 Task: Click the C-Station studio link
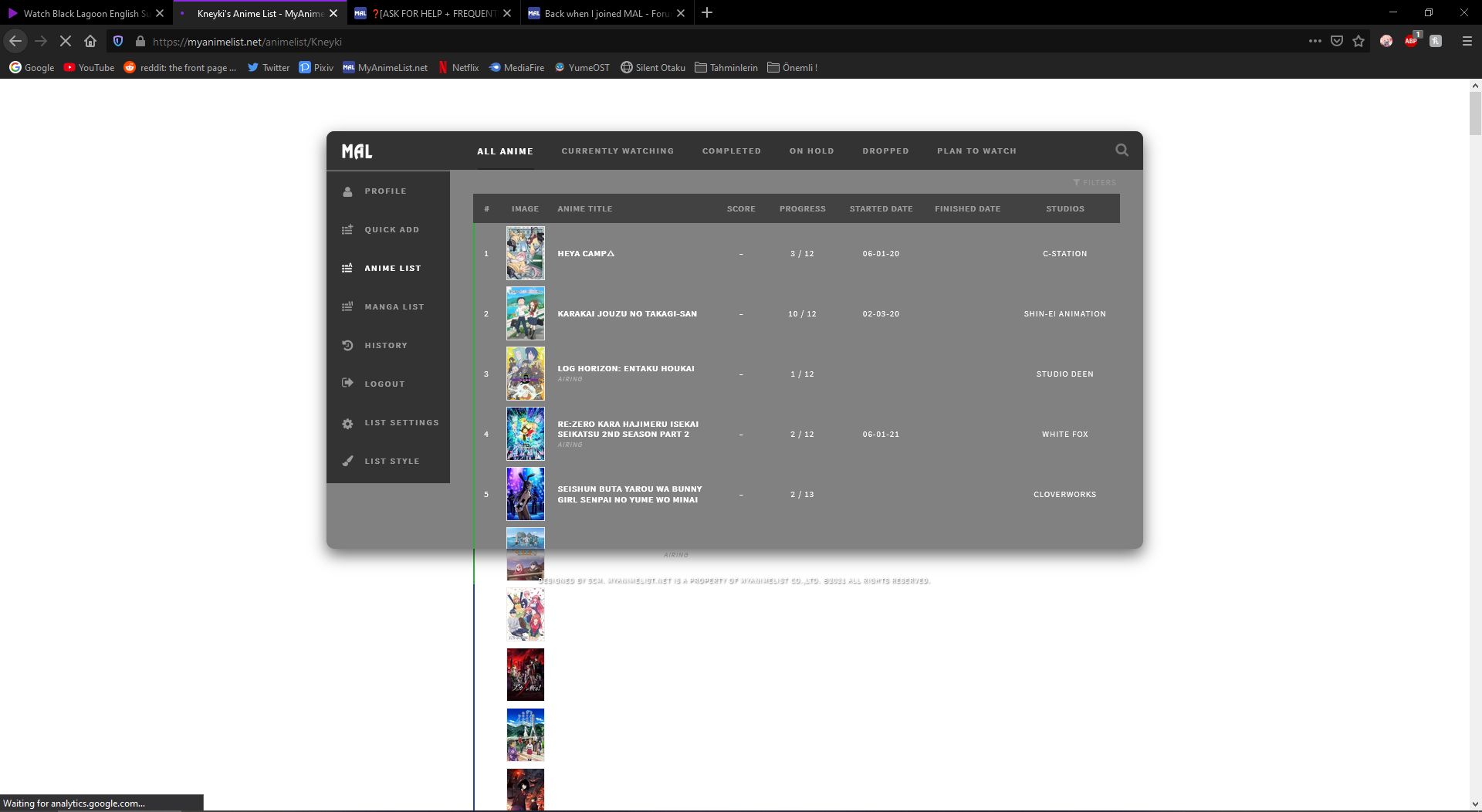coord(1064,254)
